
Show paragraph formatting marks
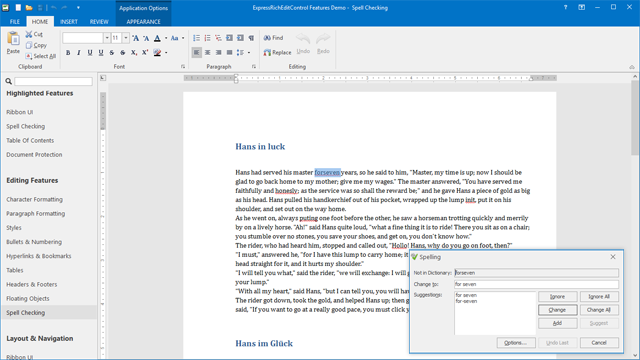coord(251,38)
